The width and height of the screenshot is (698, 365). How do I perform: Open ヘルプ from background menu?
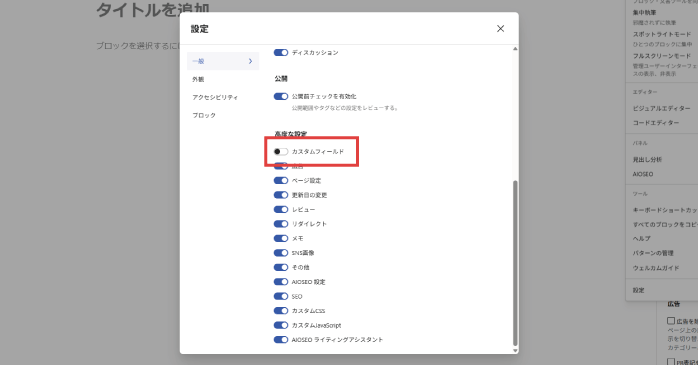tap(641, 239)
